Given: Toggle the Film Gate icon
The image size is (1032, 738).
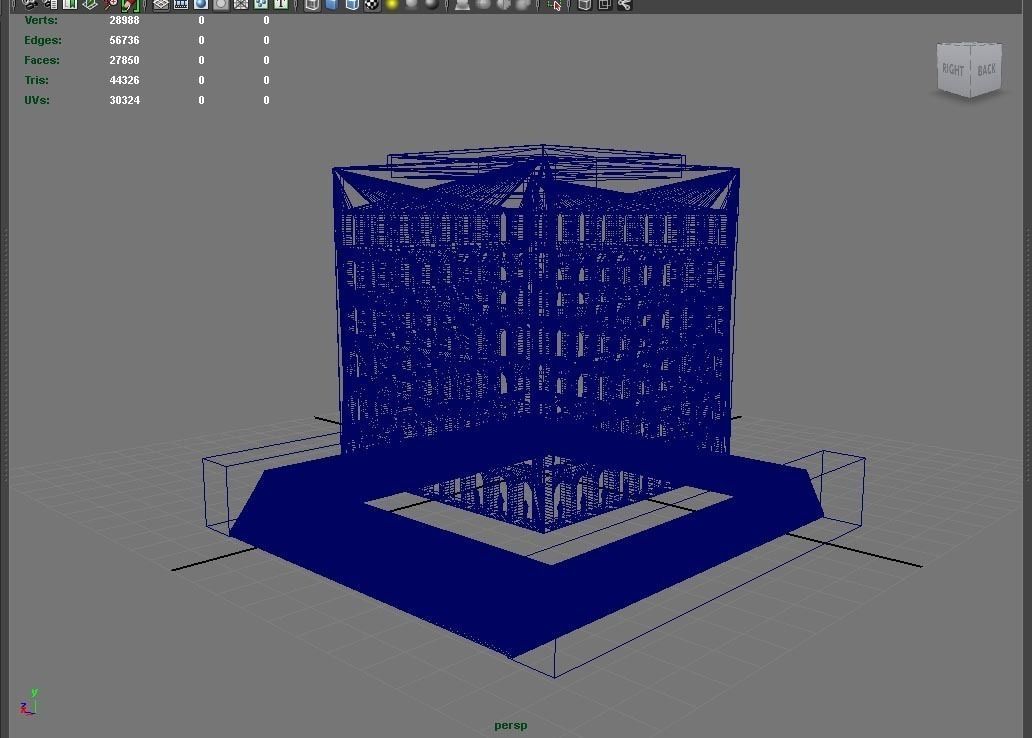Looking at the screenshot, I should click(x=181, y=4).
